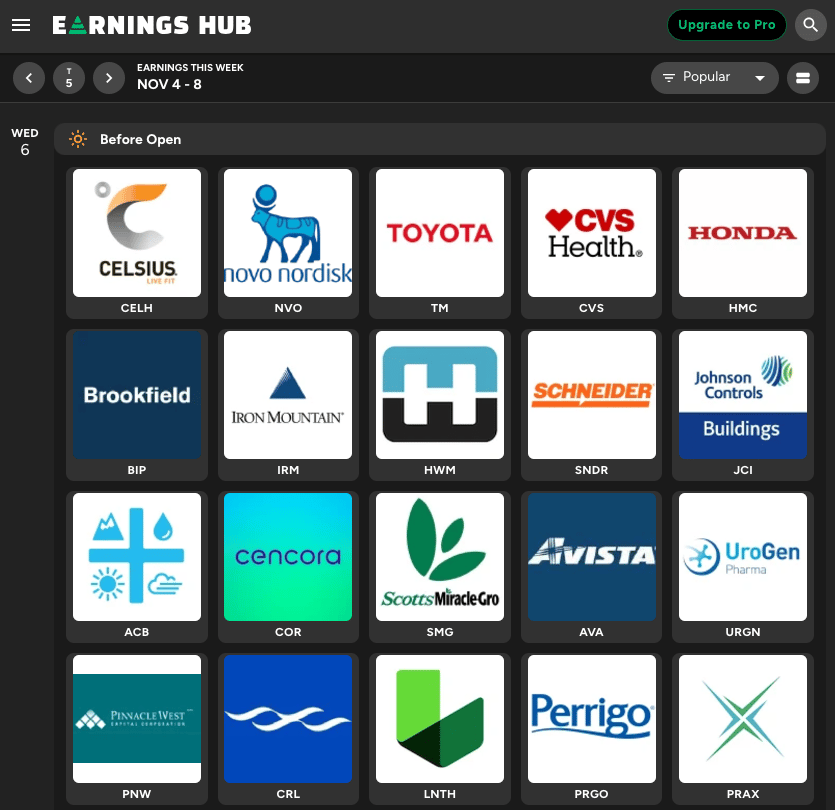Open the Cencora COR card
Image resolution: width=835 pixels, height=810 pixels.
coord(288,567)
